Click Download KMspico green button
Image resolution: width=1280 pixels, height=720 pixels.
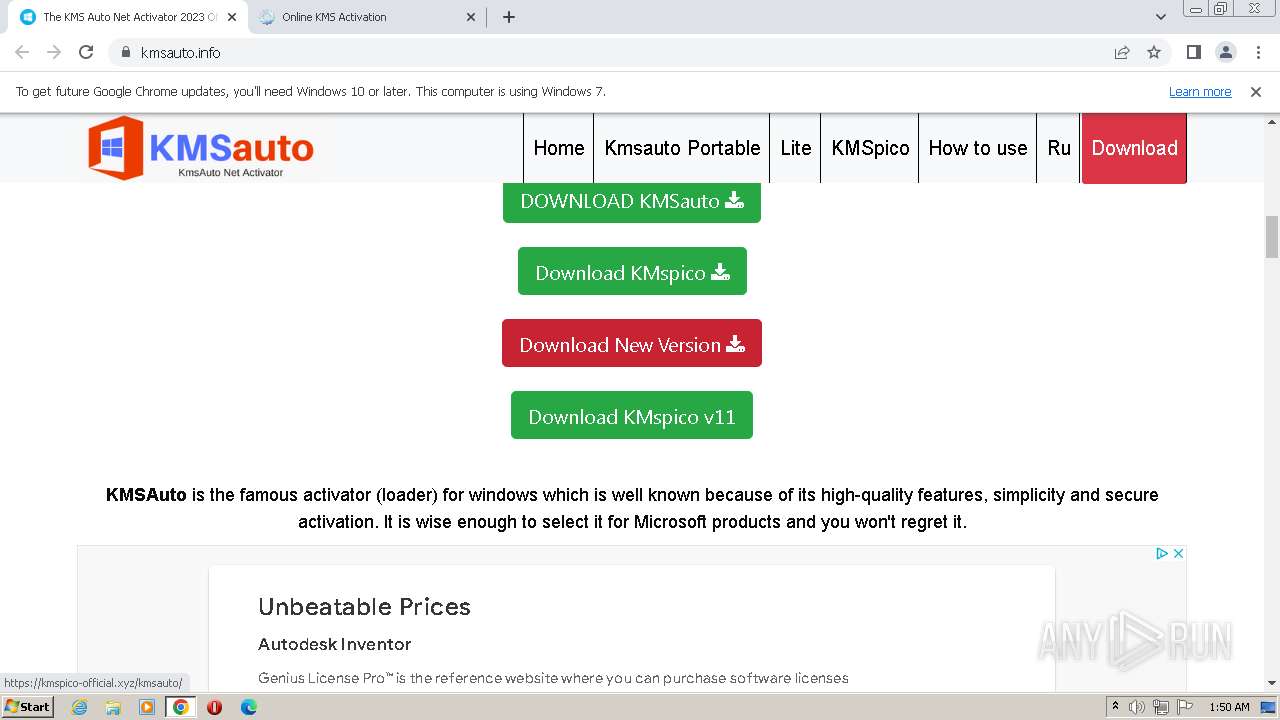[632, 271]
